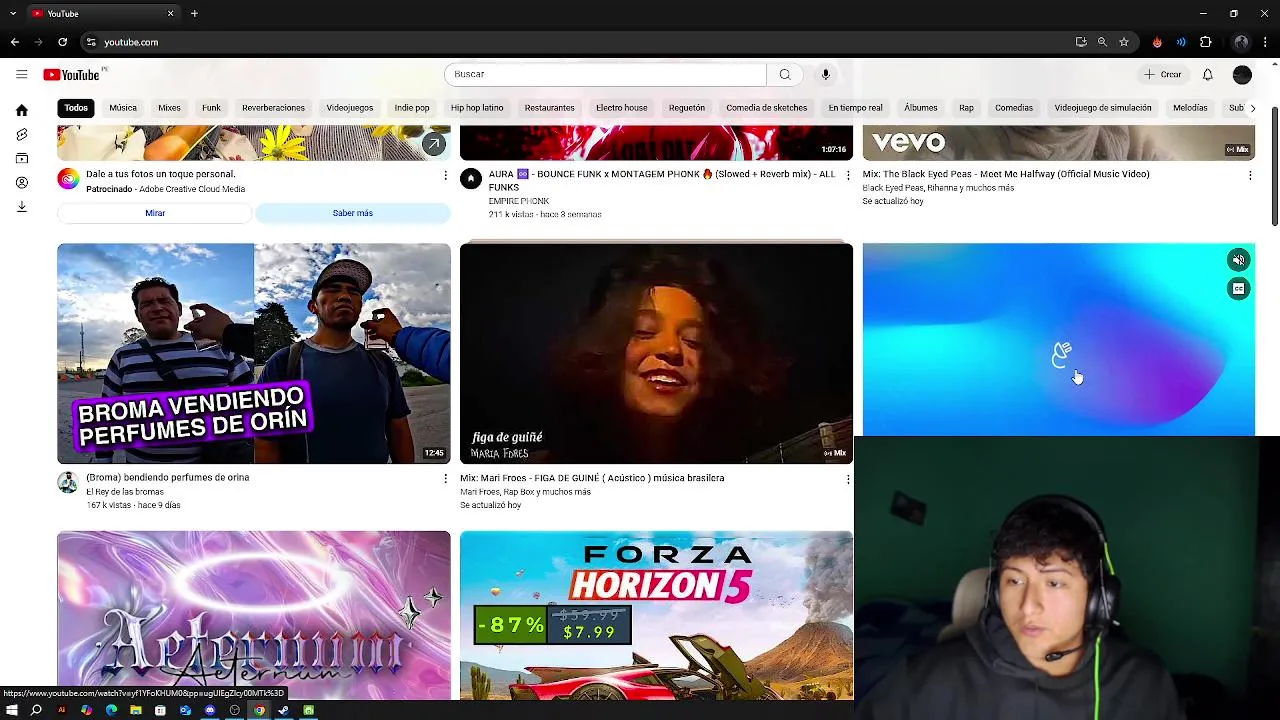The width and height of the screenshot is (1280, 720).
Task: Select the En tiempo real filter chip
Action: [855, 108]
